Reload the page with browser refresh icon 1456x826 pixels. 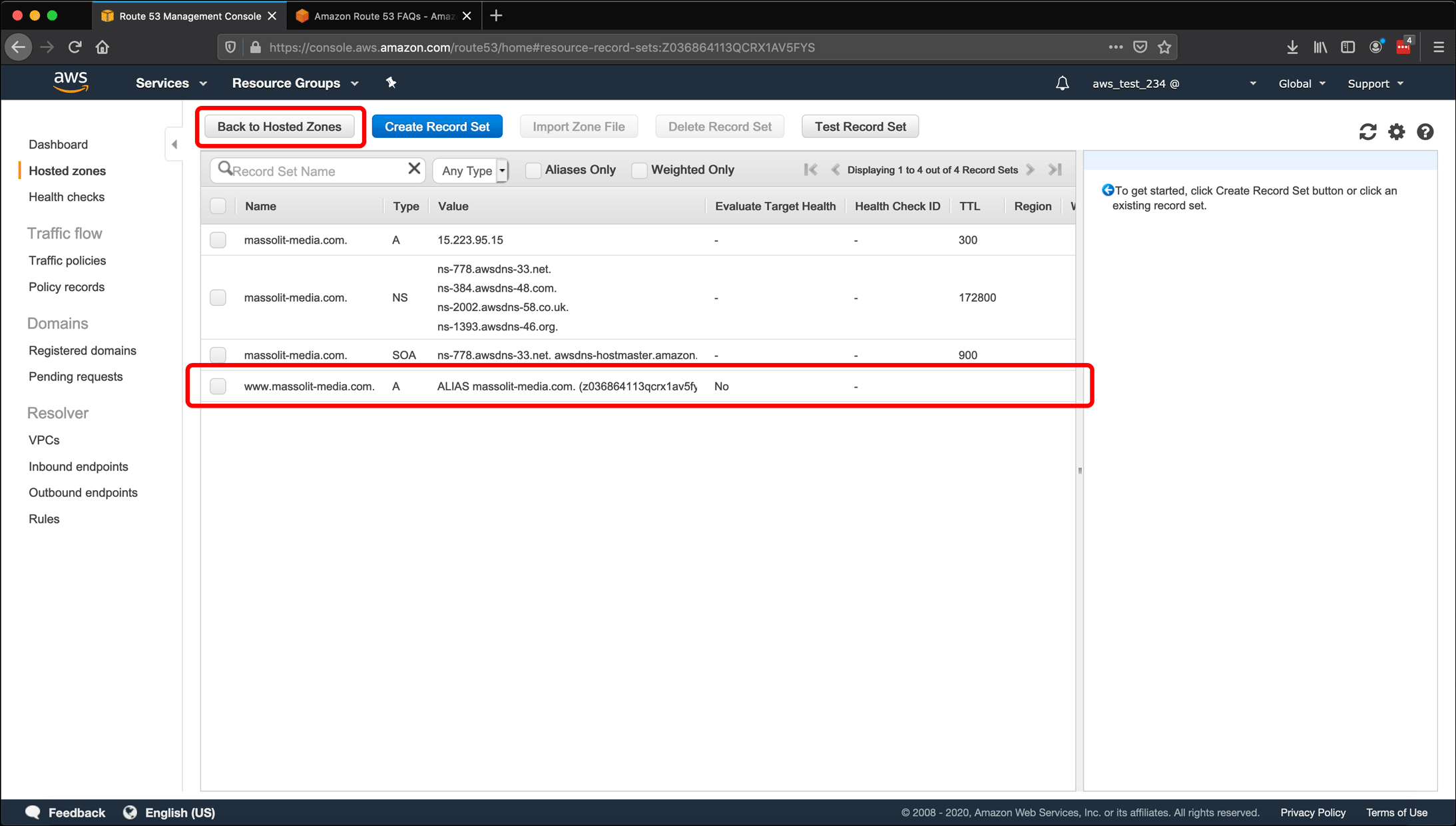click(x=75, y=47)
